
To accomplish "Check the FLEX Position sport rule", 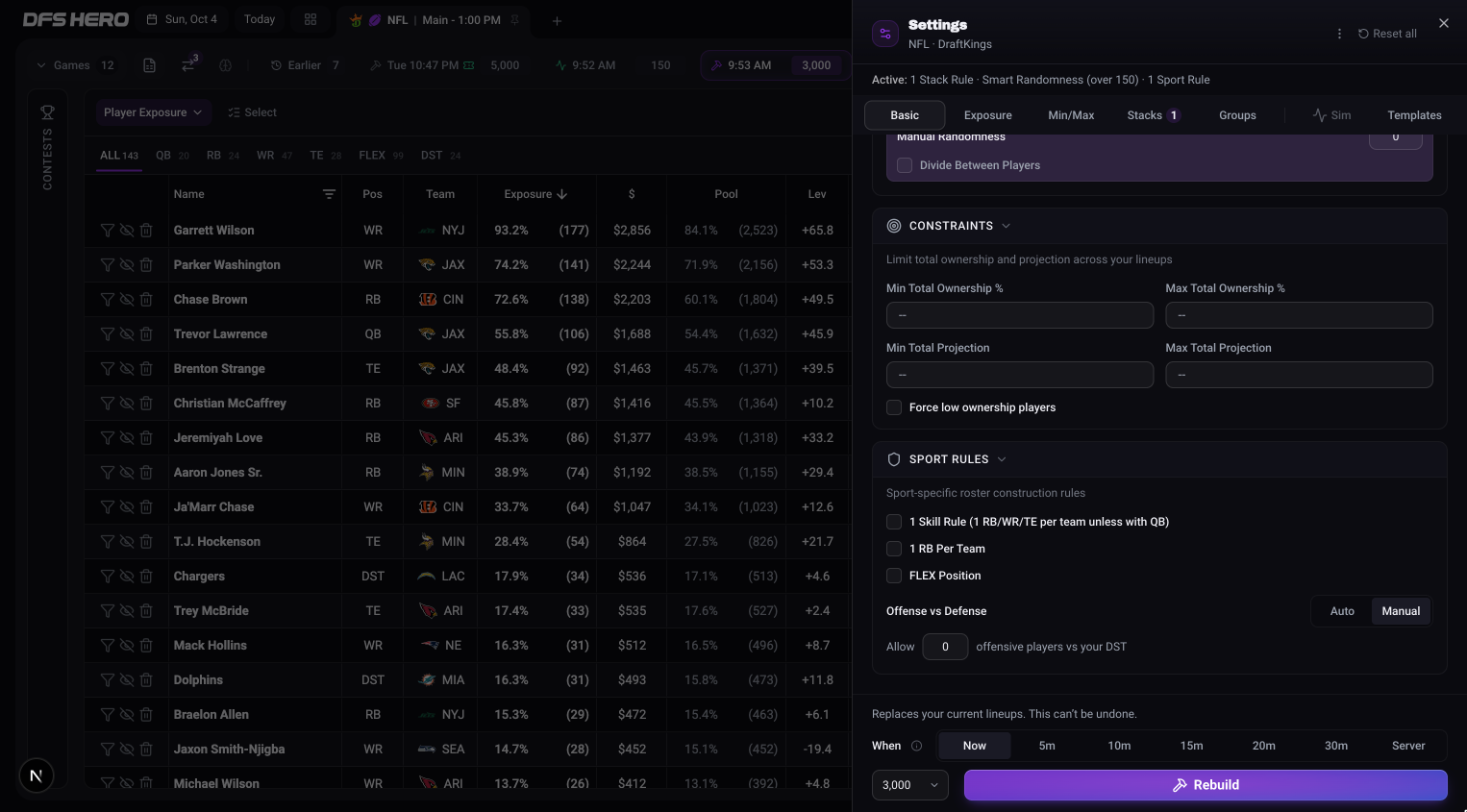I will pos(894,576).
